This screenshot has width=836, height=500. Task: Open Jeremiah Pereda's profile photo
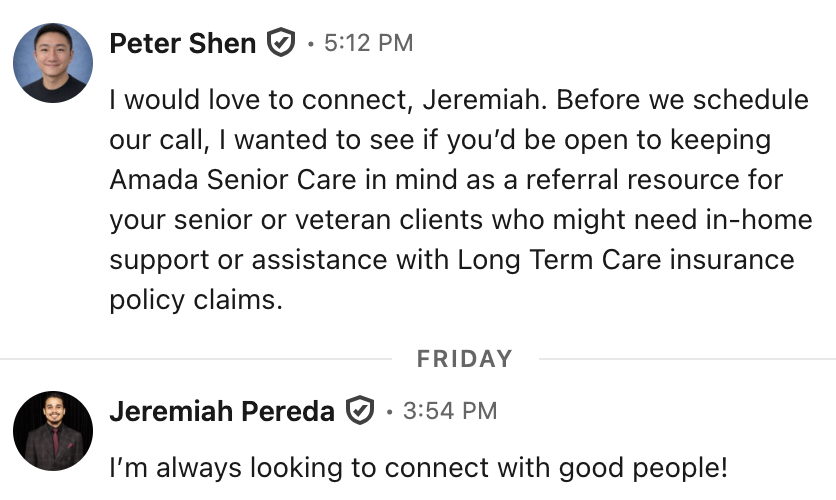[x=52, y=430]
